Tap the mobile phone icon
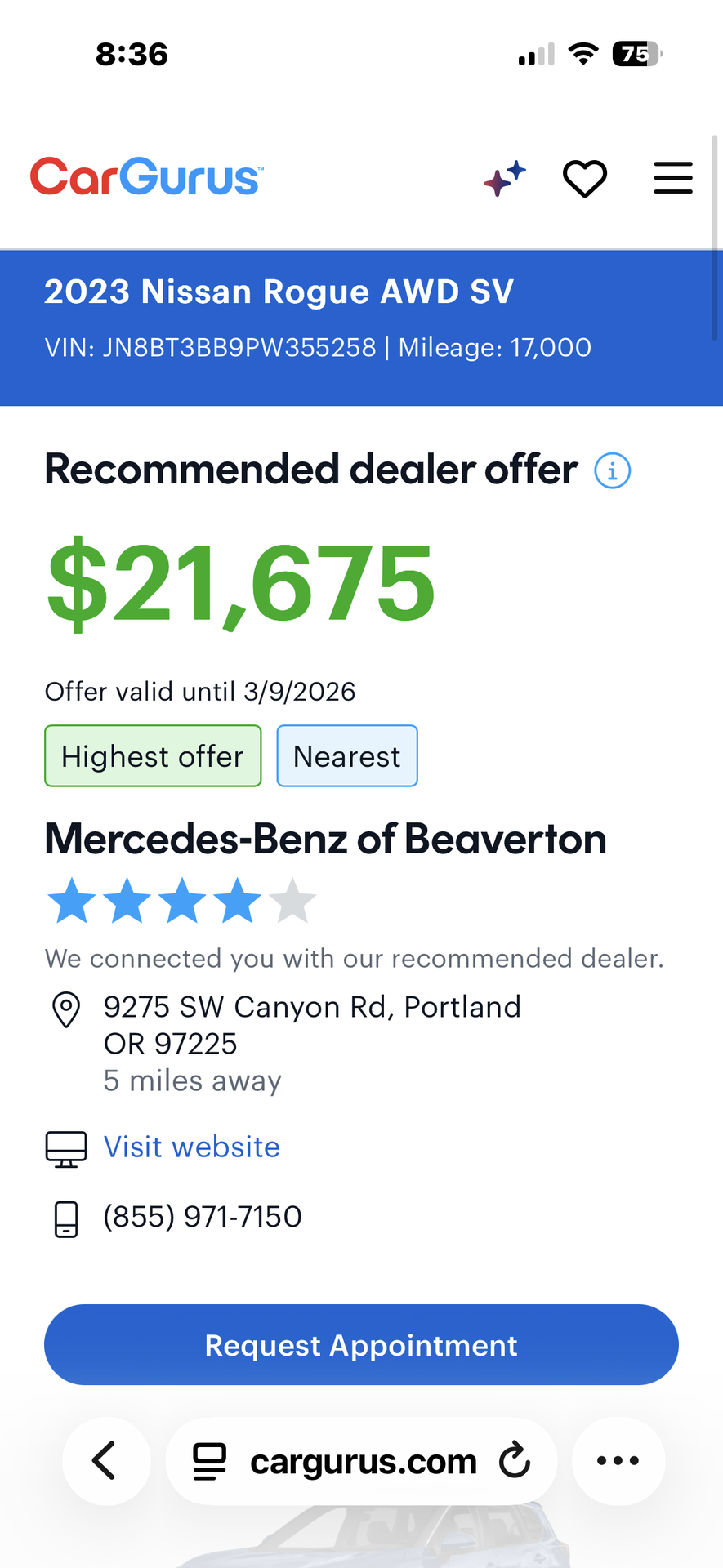The width and height of the screenshot is (723, 1568). tap(66, 1219)
